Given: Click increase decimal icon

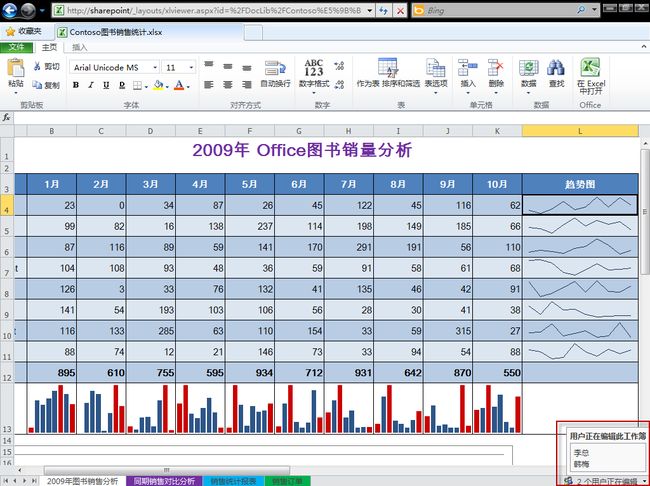Looking at the screenshot, I should pyautogui.click(x=339, y=65).
